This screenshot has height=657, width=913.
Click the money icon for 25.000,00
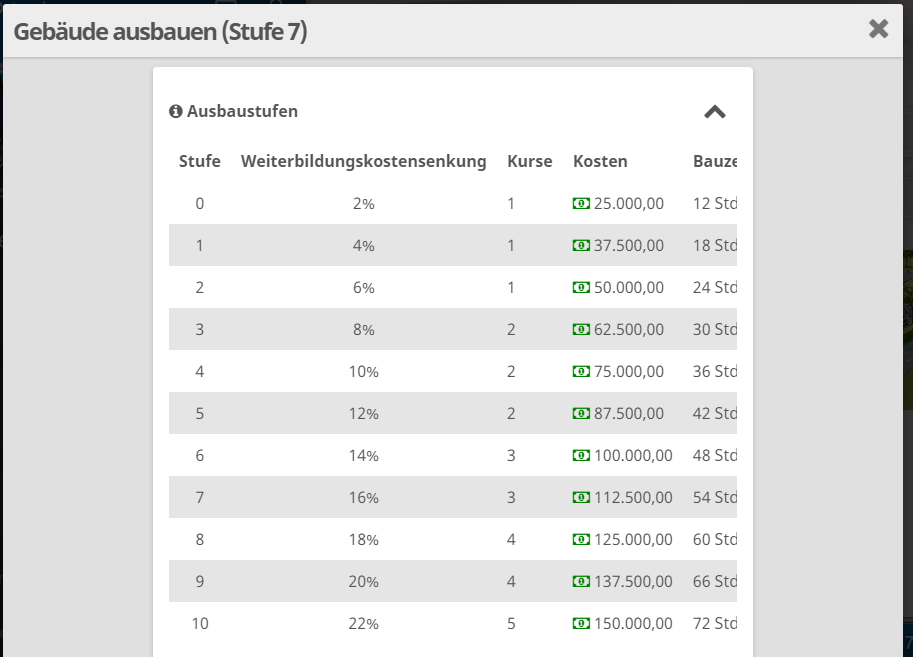point(581,203)
